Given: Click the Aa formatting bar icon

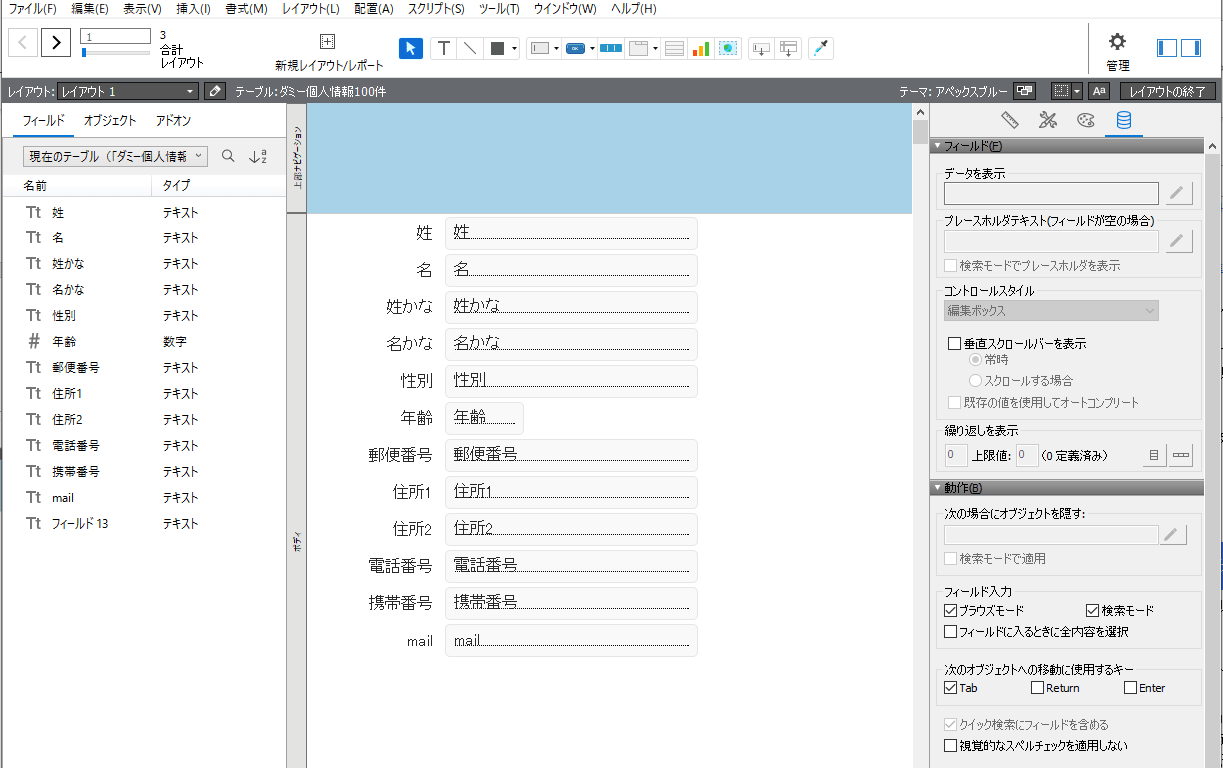Looking at the screenshot, I should coord(1099,91).
